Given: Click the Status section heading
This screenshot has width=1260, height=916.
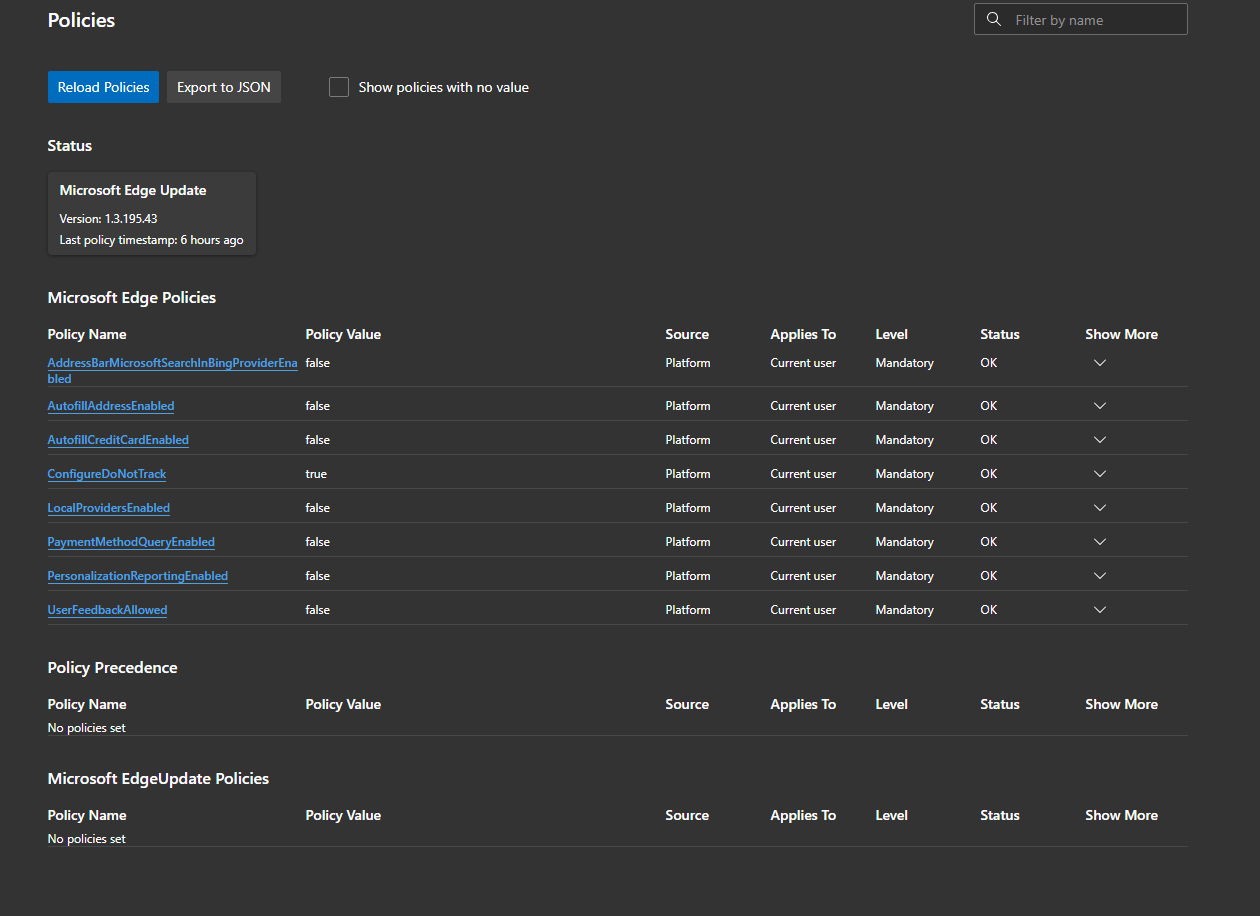Looking at the screenshot, I should (x=69, y=145).
